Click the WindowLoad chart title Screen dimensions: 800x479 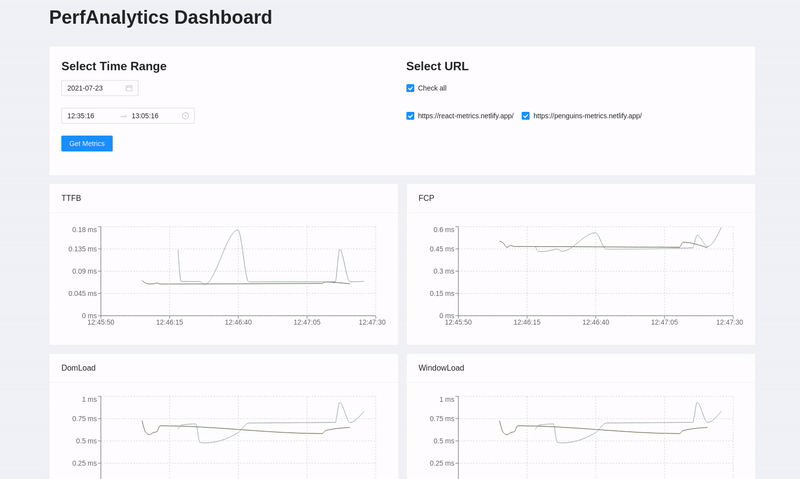pos(441,368)
